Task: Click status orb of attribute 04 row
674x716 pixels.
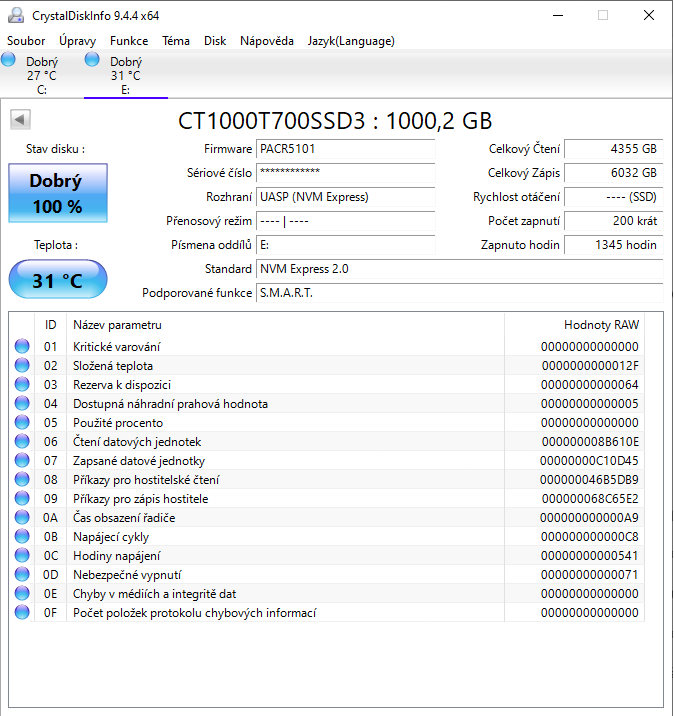Action: tap(22, 404)
